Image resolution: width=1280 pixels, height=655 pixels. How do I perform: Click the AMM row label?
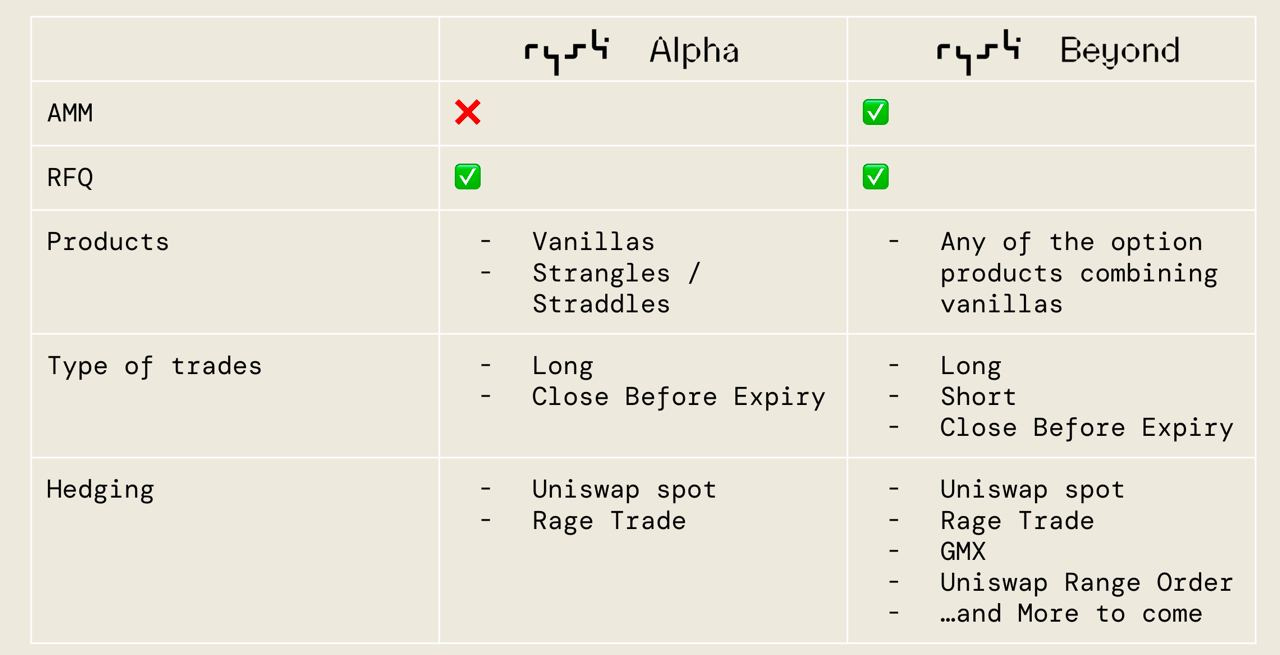pyautogui.click(x=70, y=113)
